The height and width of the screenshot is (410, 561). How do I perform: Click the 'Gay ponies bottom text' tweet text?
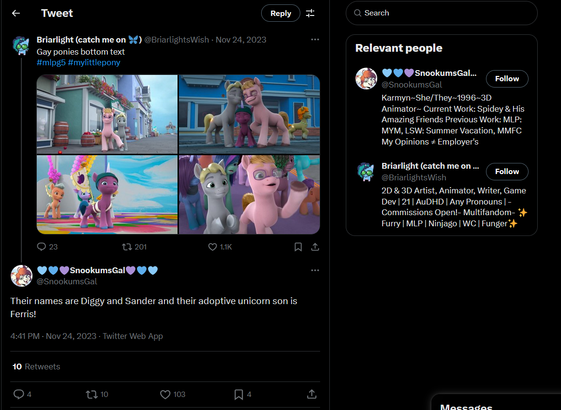tap(81, 52)
